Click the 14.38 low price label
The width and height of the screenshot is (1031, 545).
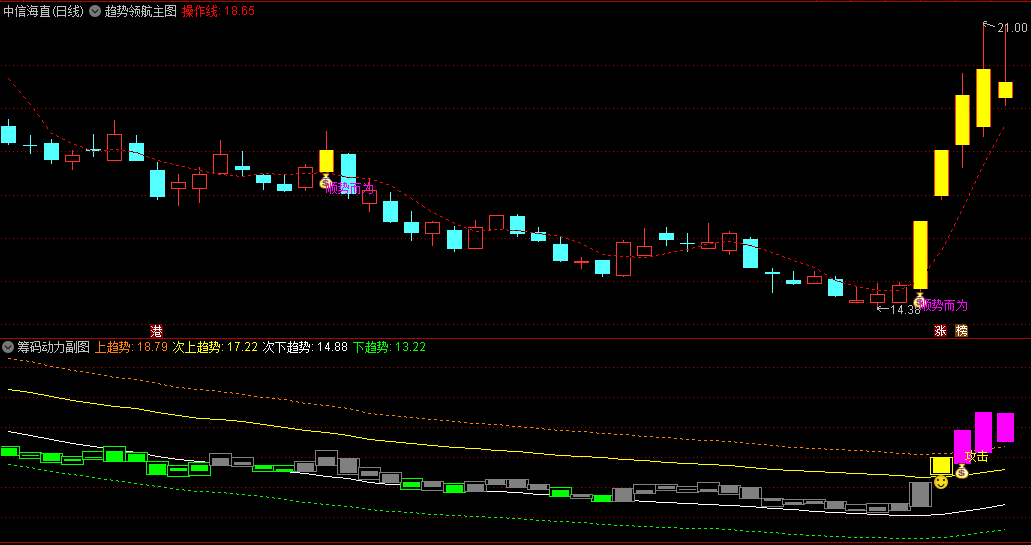click(905, 309)
